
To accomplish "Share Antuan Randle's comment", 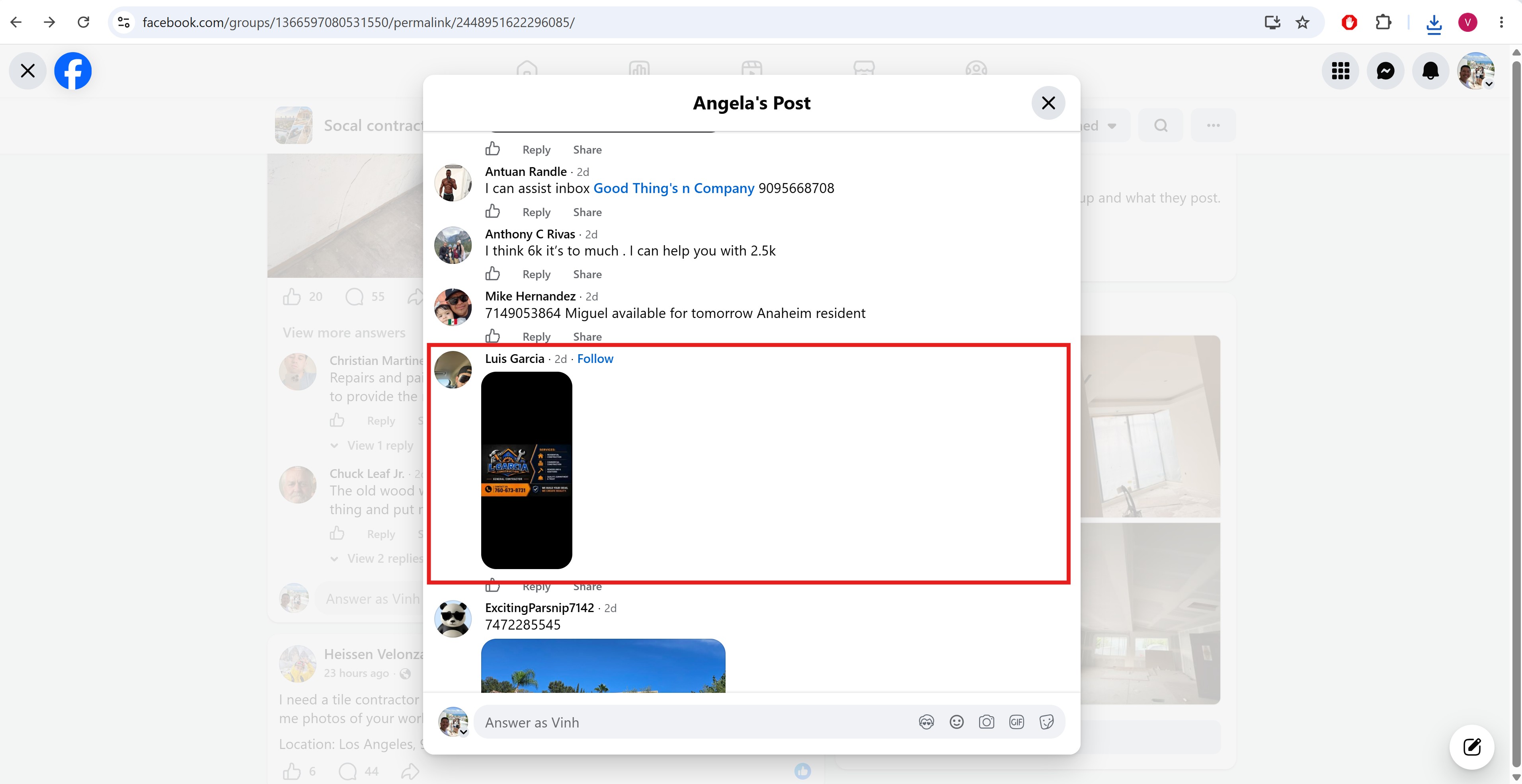I will (587, 212).
